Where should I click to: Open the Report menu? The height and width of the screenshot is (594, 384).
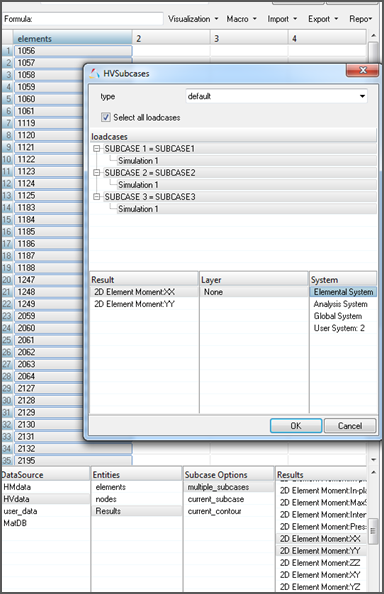(x=361, y=19)
